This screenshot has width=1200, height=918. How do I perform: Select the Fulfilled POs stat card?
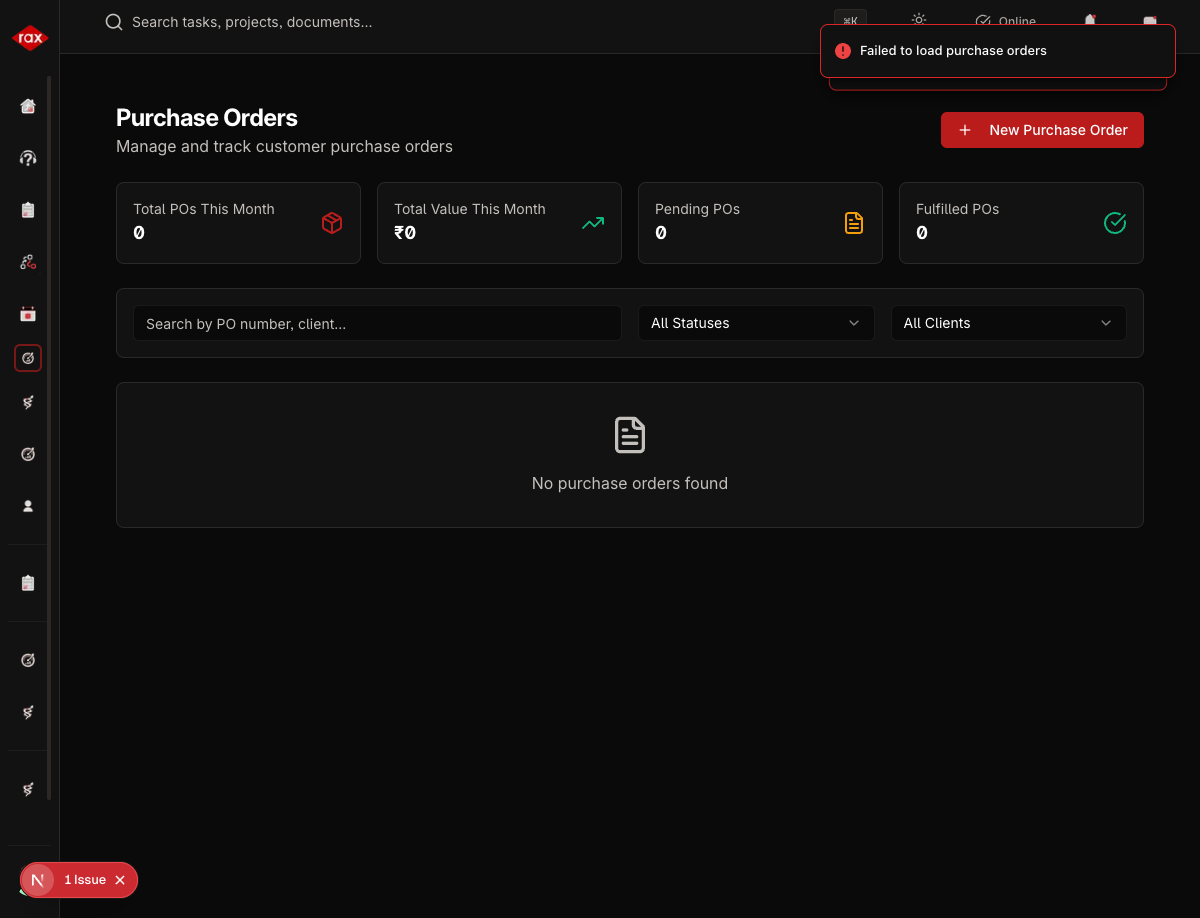click(1021, 223)
